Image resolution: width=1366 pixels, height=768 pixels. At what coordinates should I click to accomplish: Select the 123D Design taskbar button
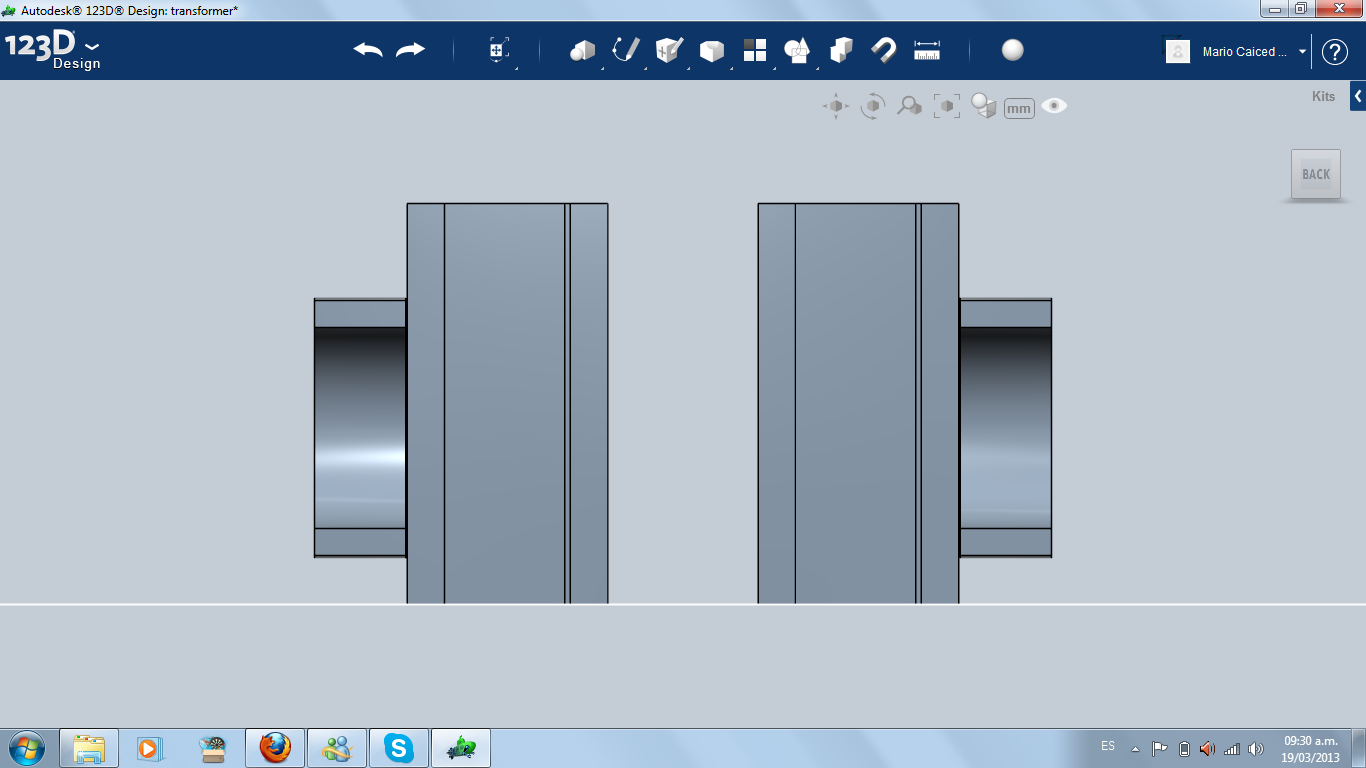(461, 748)
